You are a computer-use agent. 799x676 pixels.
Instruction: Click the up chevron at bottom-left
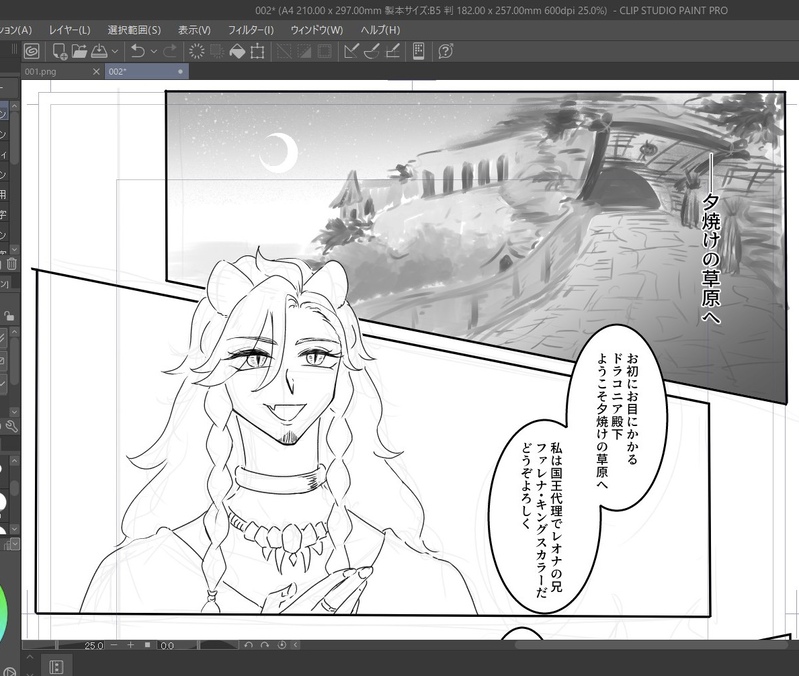(30, 657)
